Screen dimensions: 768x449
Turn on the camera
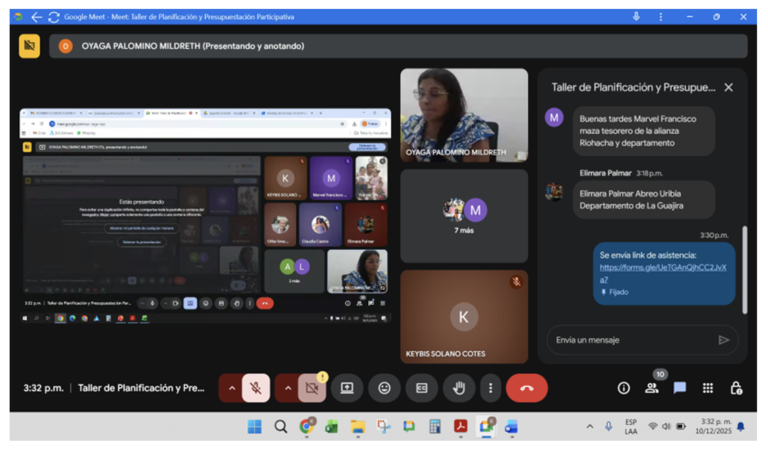click(312, 388)
